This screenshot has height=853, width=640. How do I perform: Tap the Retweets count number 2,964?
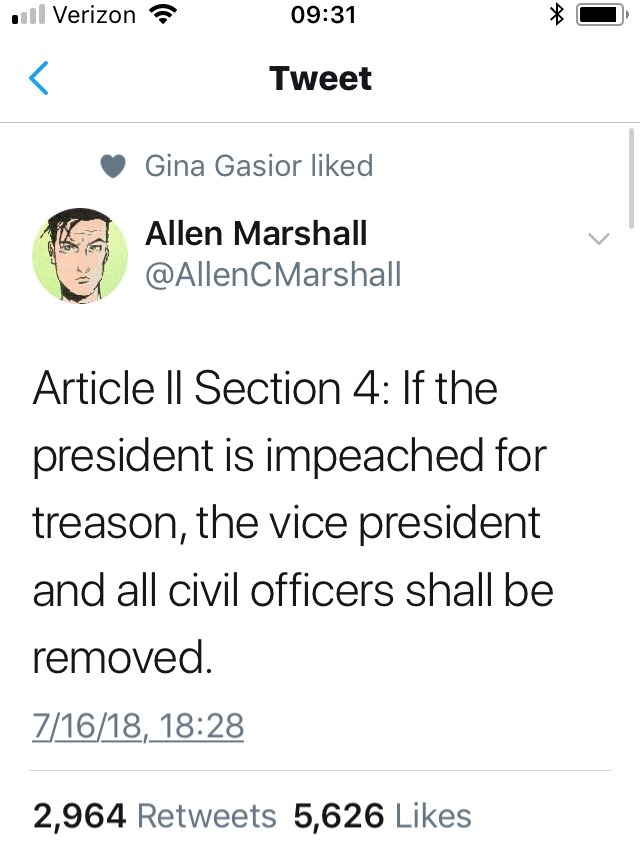click(x=79, y=816)
